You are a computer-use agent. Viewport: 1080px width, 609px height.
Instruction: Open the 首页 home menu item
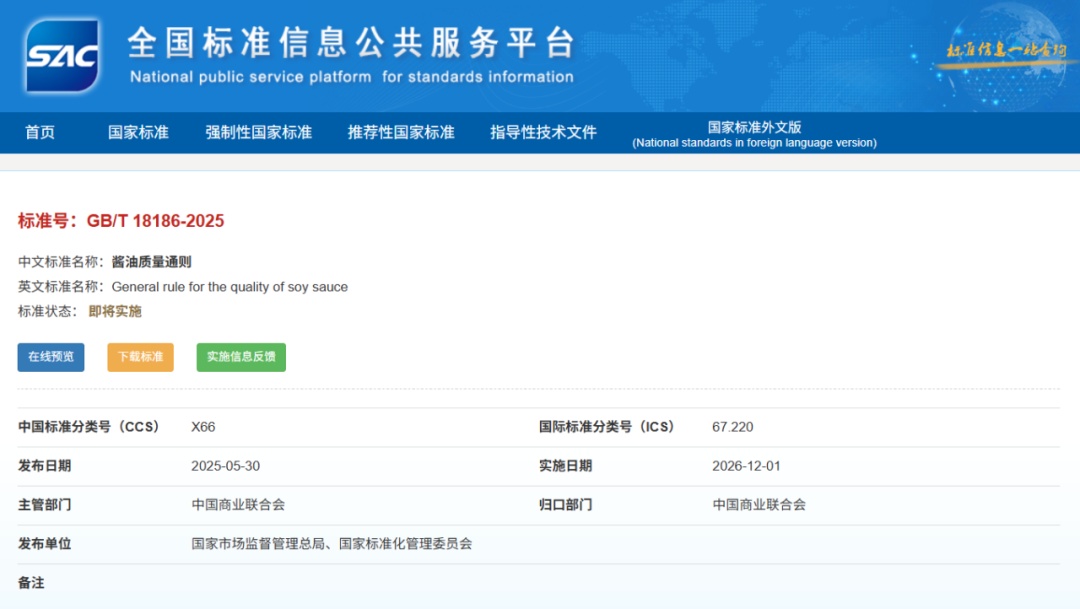click(40, 132)
